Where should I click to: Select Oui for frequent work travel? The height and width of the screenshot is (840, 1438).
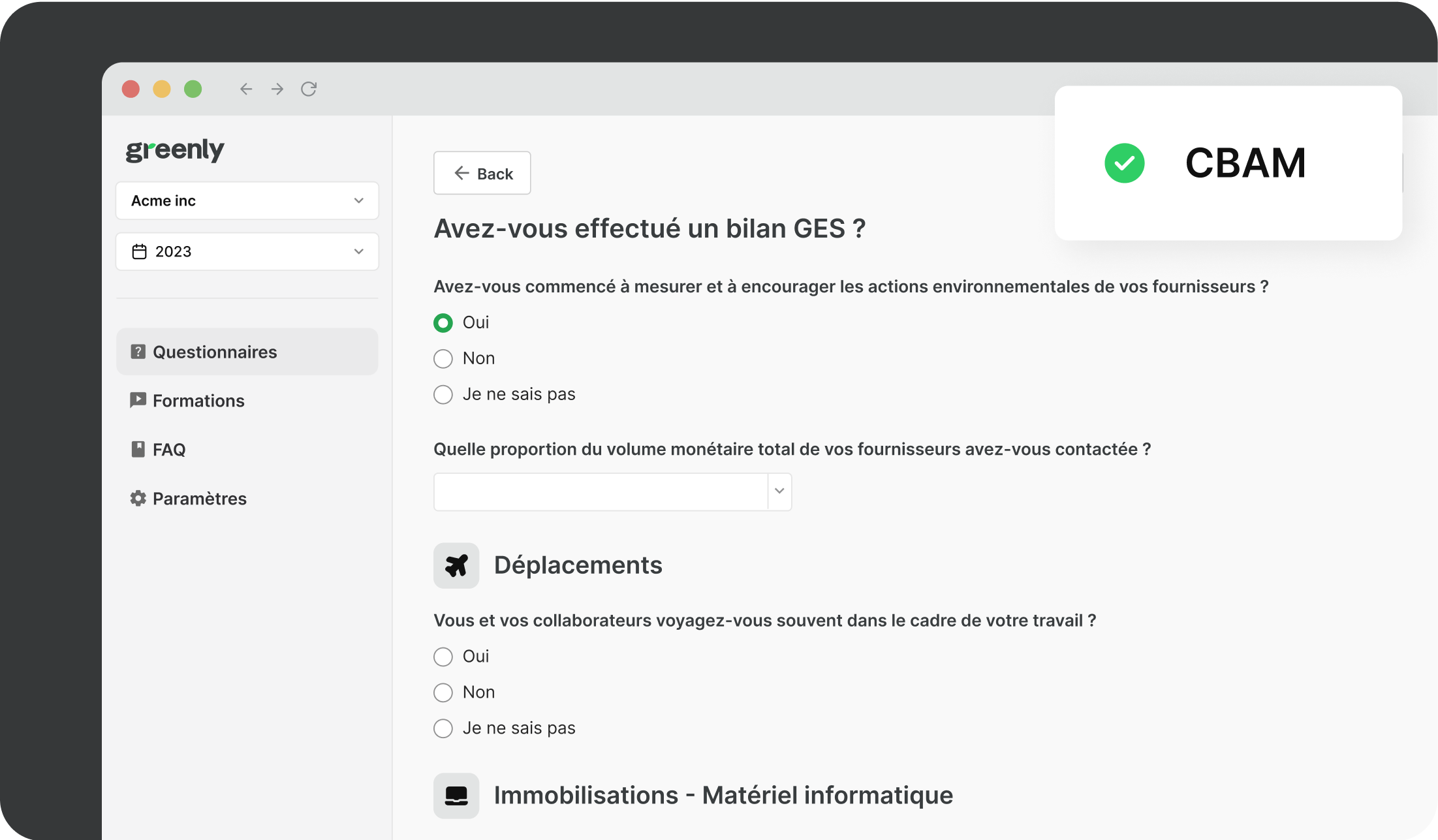tap(443, 657)
